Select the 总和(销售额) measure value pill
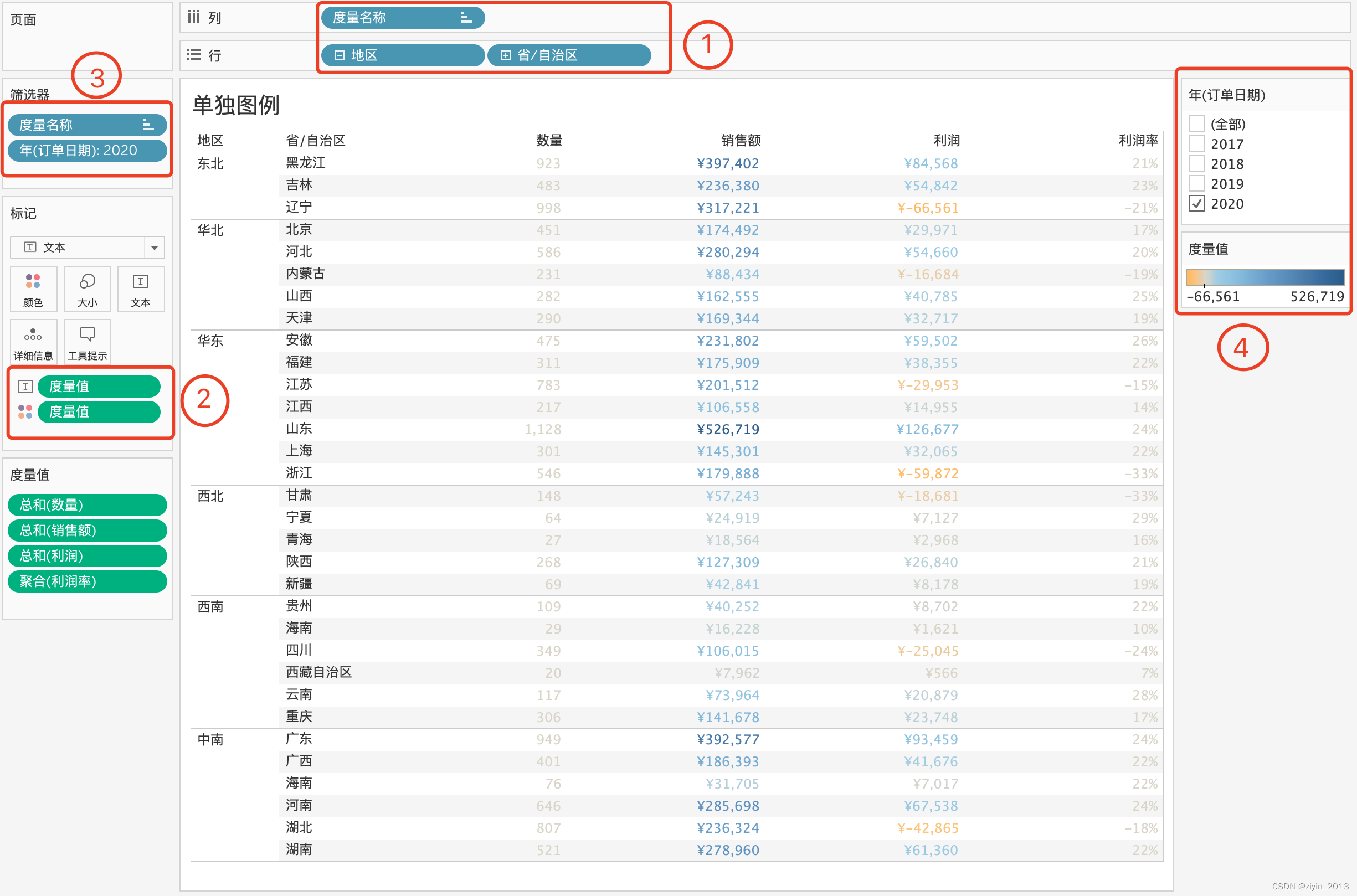Viewport: 1357px width, 896px height. 87,531
